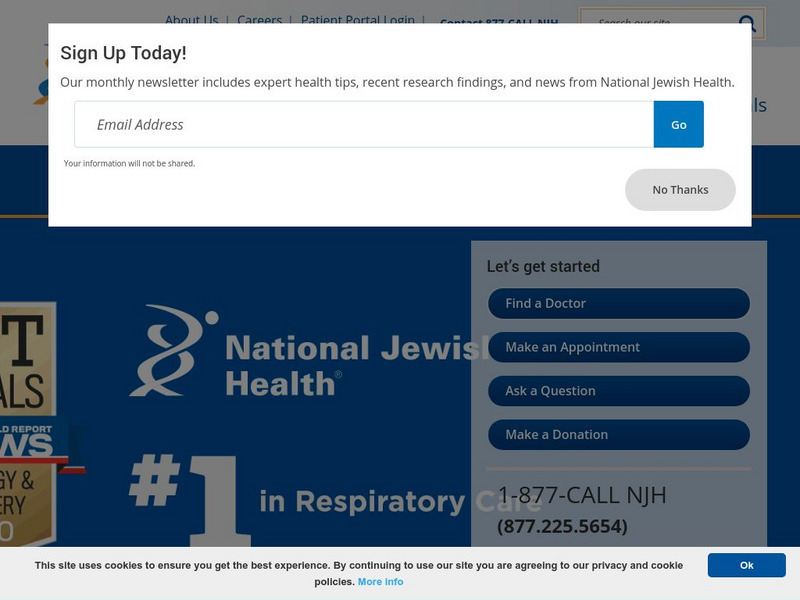Click the search magnifying glass icon
The width and height of the screenshot is (800, 600).
pyautogui.click(x=747, y=23)
